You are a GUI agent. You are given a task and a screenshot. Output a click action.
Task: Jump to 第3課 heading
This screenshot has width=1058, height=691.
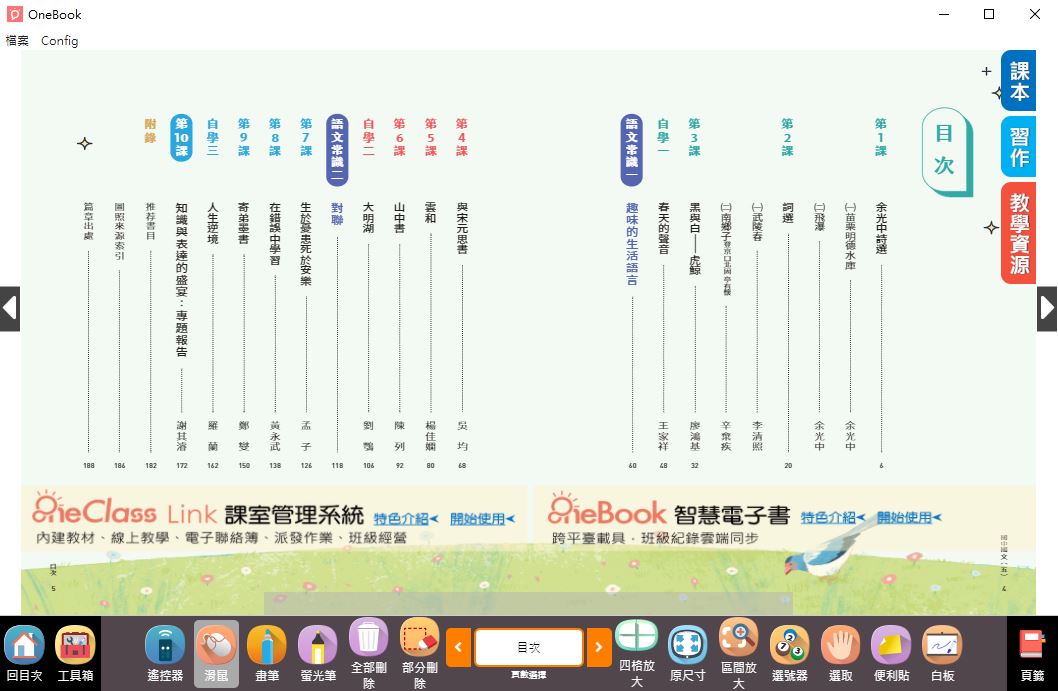click(x=694, y=137)
